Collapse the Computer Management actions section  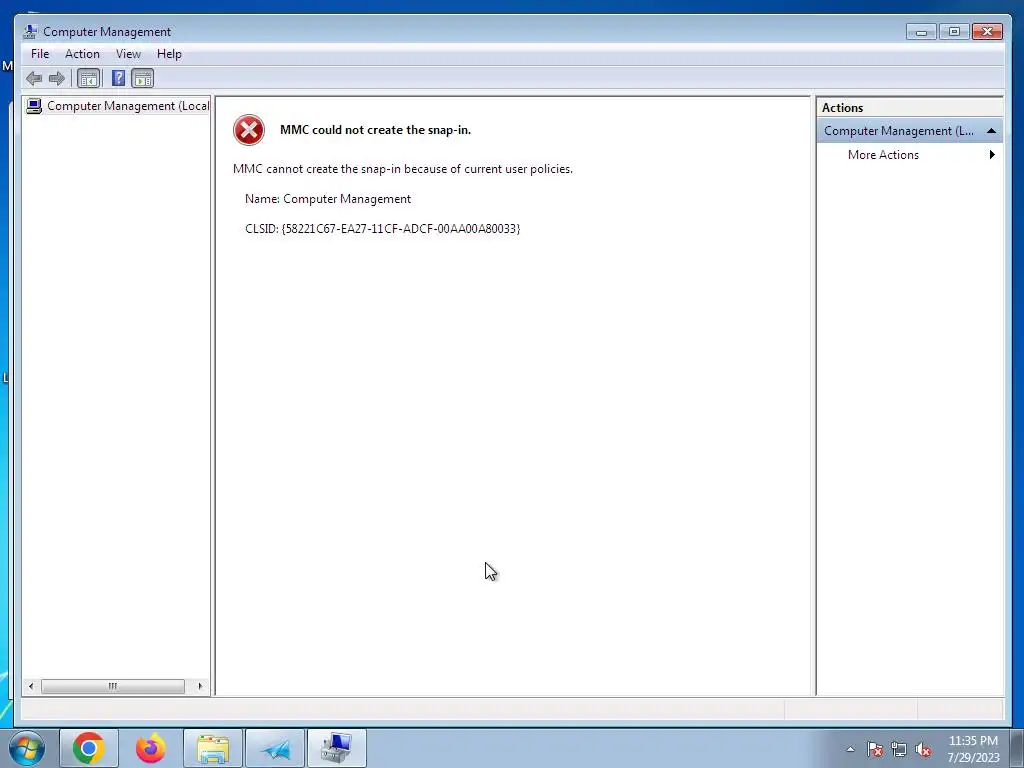tap(991, 131)
